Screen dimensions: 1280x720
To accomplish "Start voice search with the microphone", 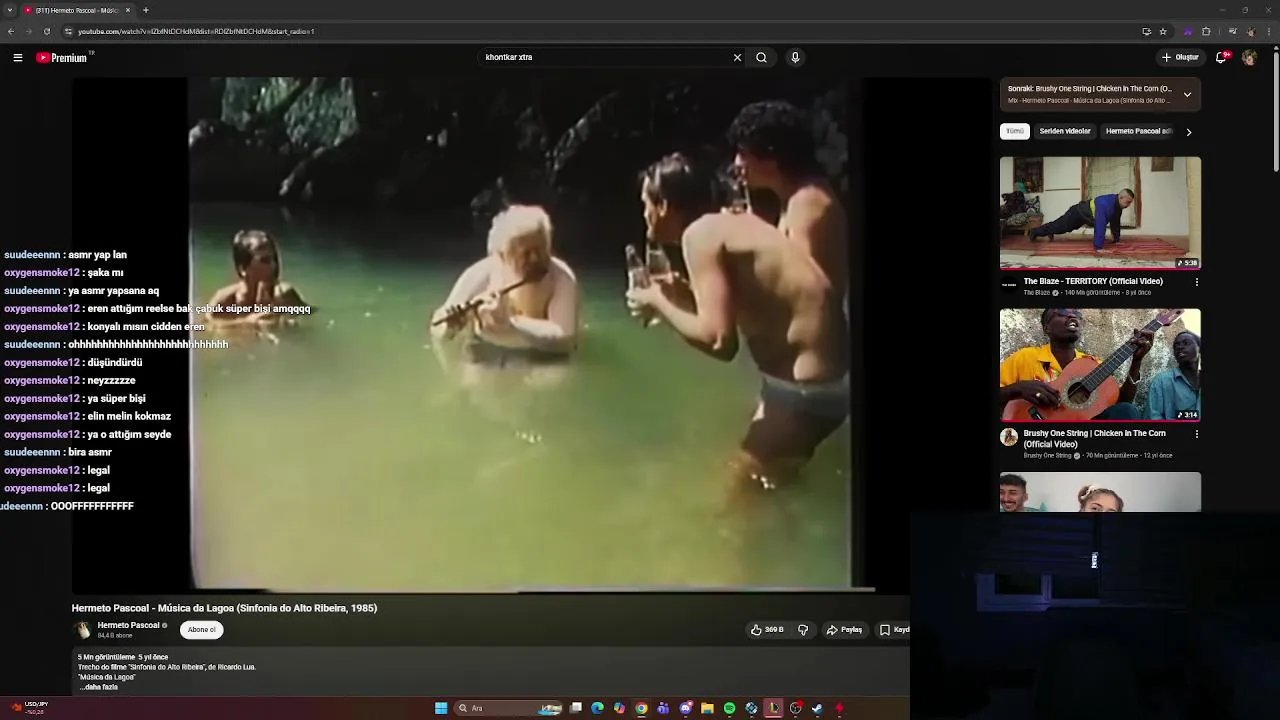I will [795, 57].
